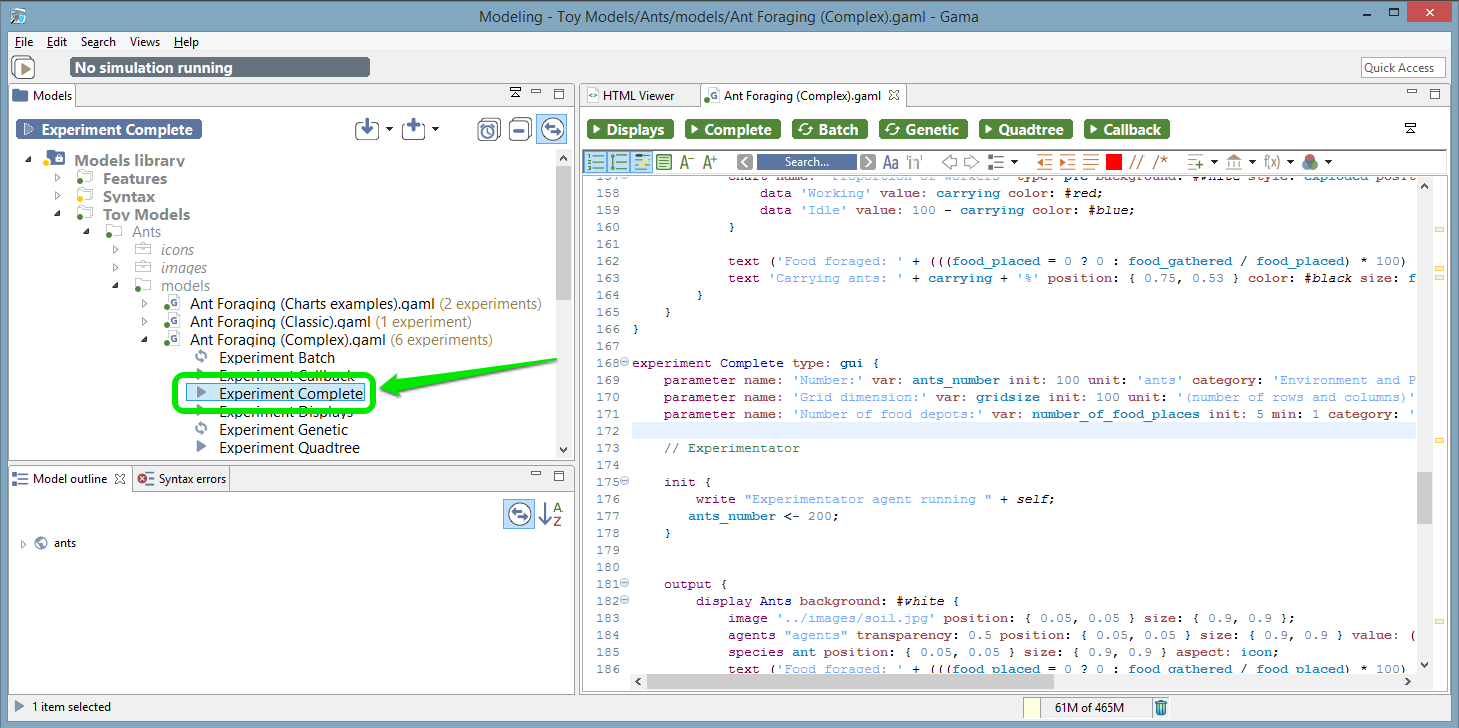The height and width of the screenshot is (728, 1459).
Task: Select Experiment Quadtree in the tree
Action: pos(289,448)
